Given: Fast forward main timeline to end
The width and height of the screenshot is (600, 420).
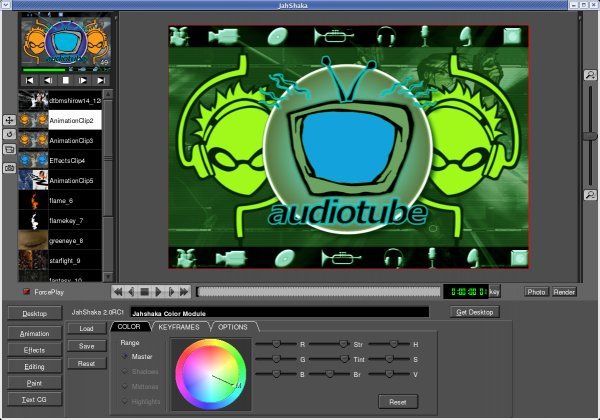Looking at the screenshot, I should [184, 292].
